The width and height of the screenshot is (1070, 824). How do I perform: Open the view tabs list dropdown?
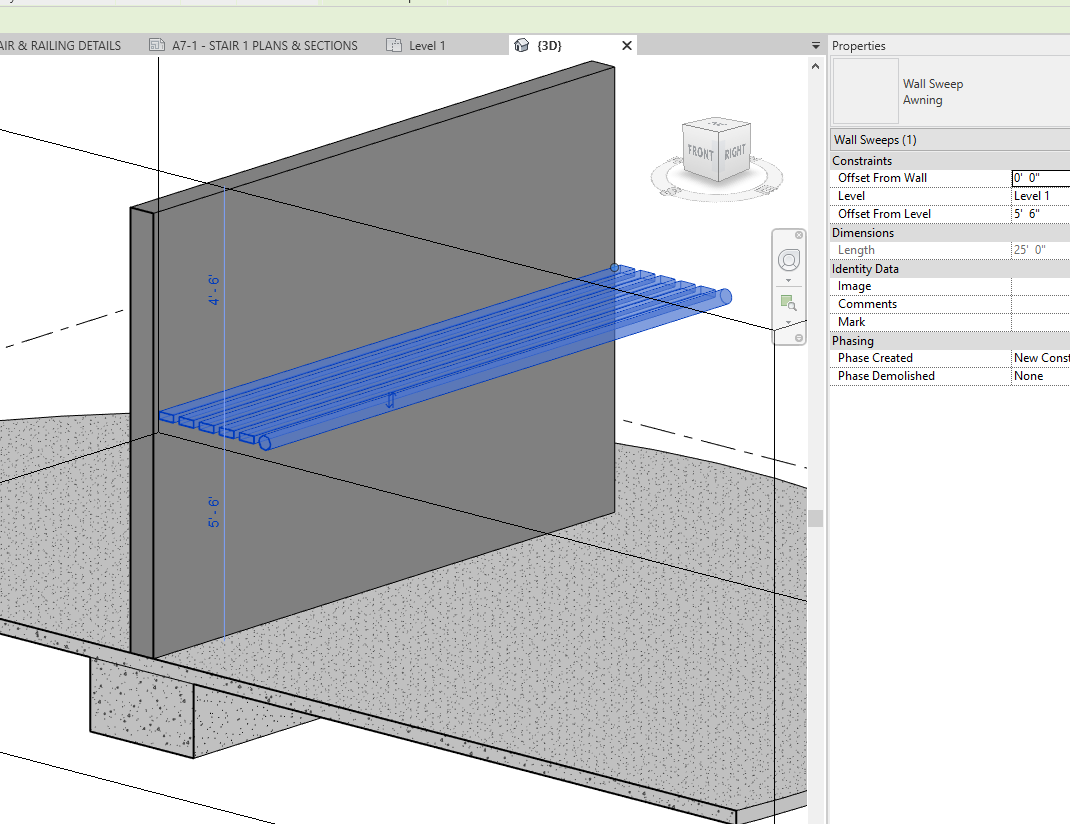[x=816, y=45]
